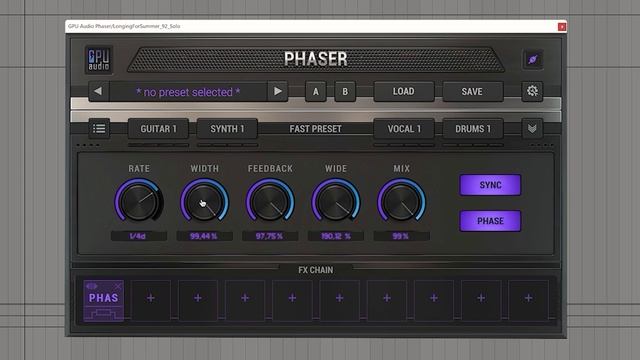Remove the PHAS effect with its X
This screenshot has width=640, height=360.
click(118, 286)
